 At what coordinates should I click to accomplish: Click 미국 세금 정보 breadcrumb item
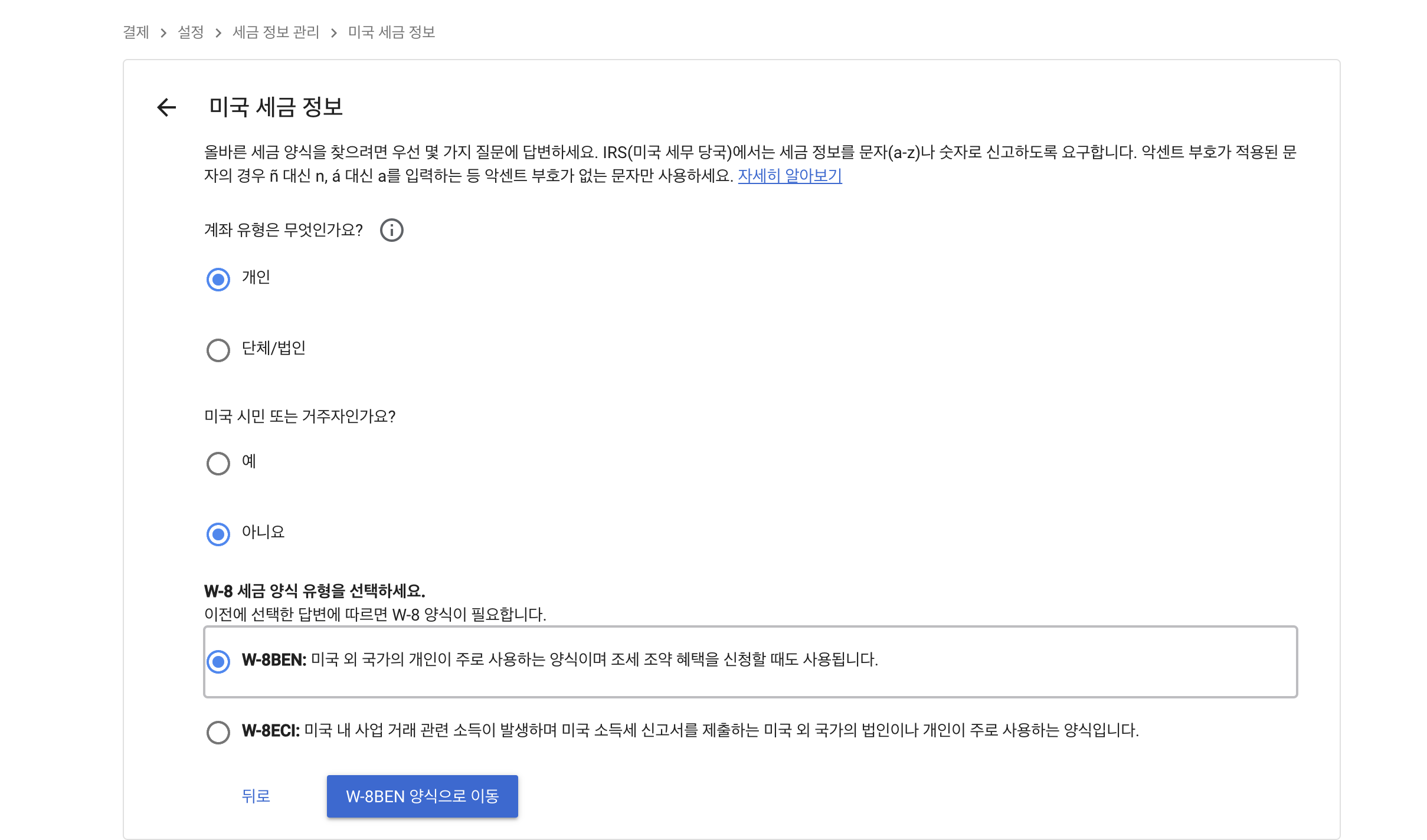click(x=391, y=32)
